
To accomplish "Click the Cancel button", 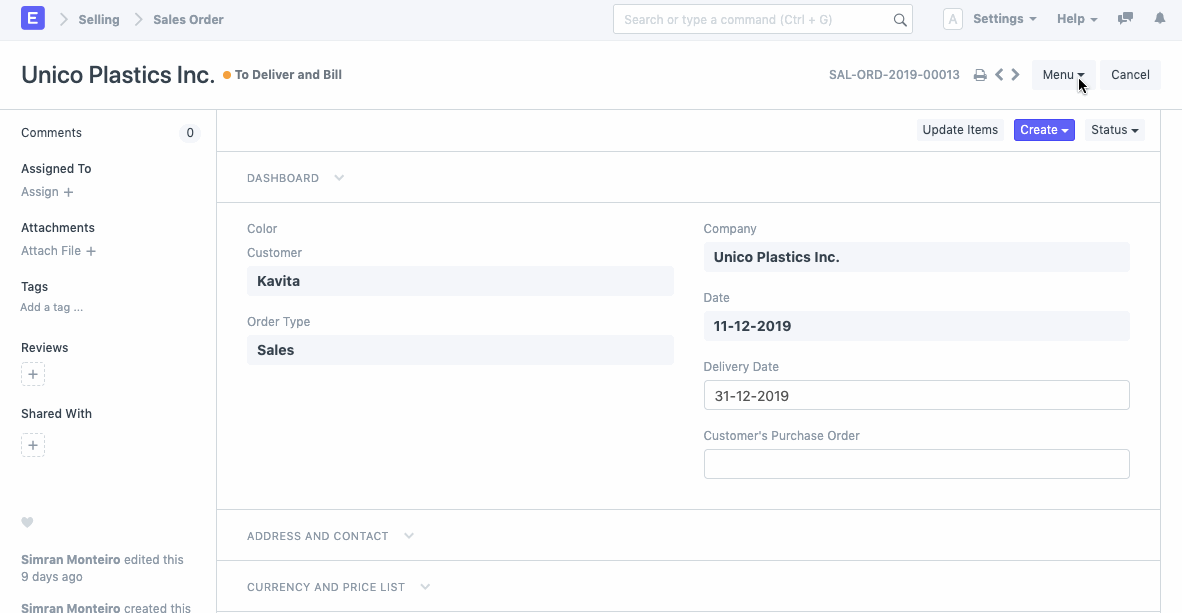I will pyautogui.click(x=1130, y=75).
